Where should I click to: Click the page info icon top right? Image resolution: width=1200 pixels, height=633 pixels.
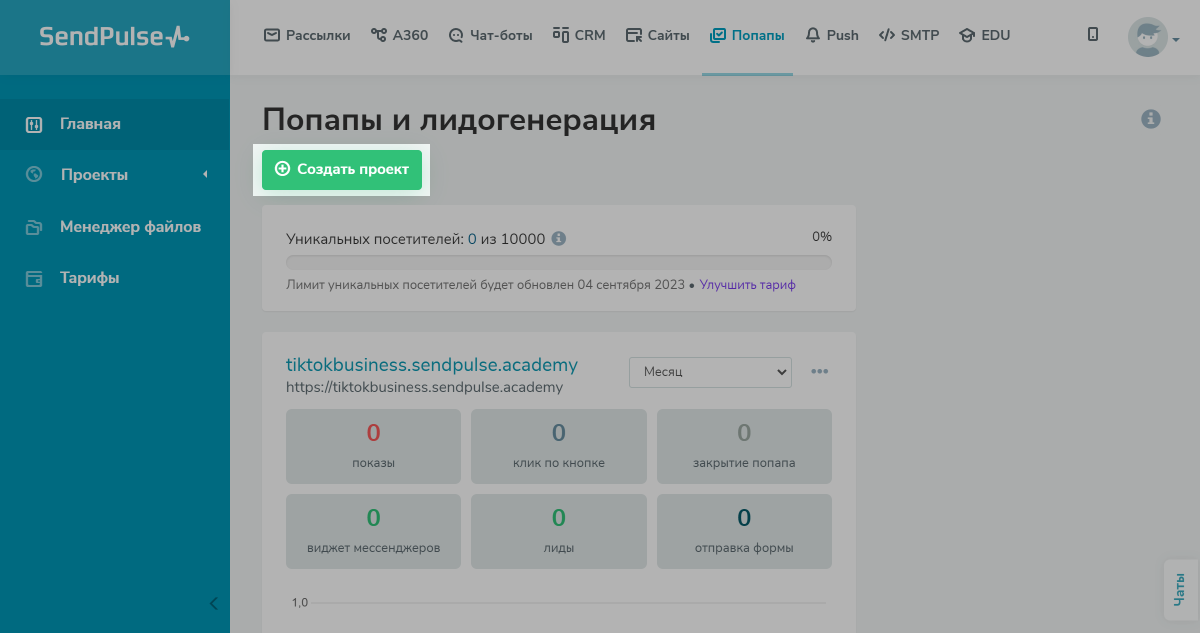1151,119
